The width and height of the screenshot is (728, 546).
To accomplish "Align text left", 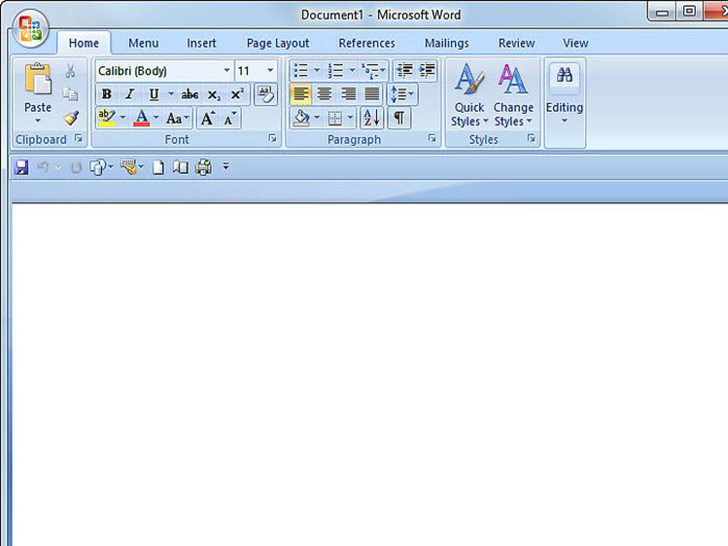I will click(301, 94).
